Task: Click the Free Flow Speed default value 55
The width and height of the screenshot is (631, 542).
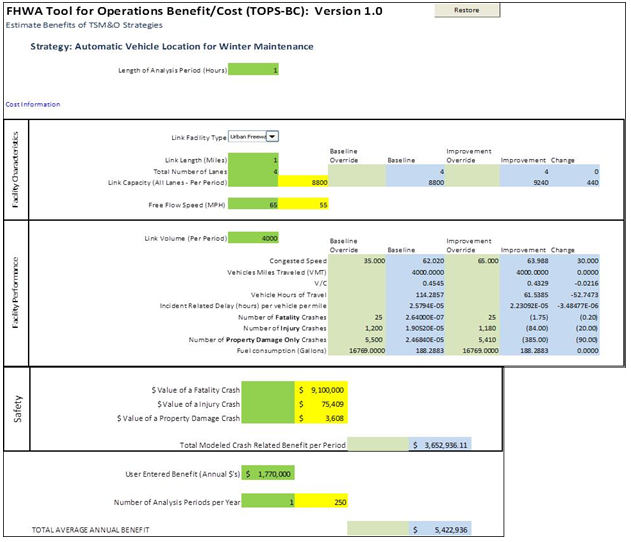Action: (x=303, y=204)
